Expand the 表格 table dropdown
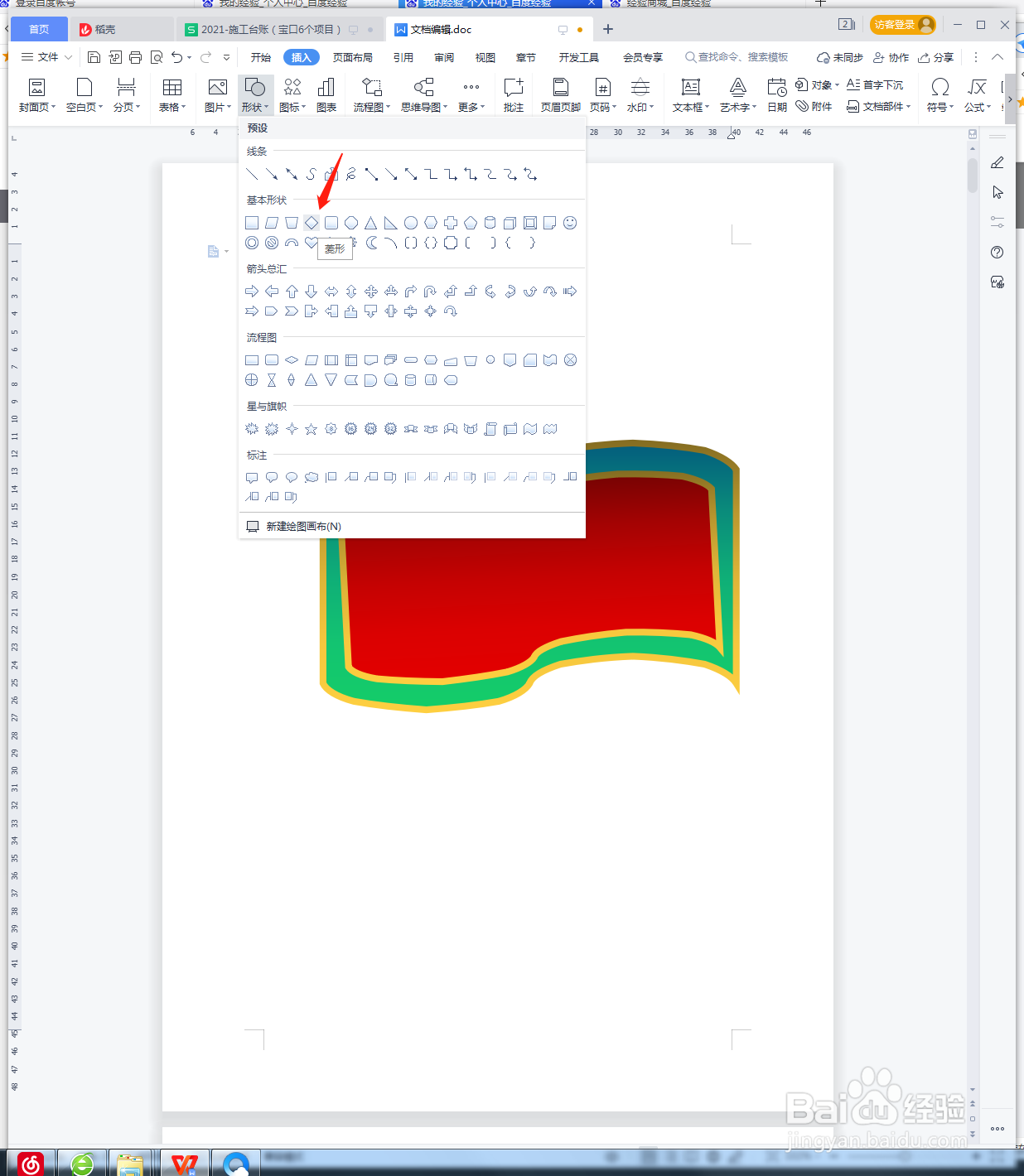The width and height of the screenshot is (1024, 1176). (x=172, y=95)
